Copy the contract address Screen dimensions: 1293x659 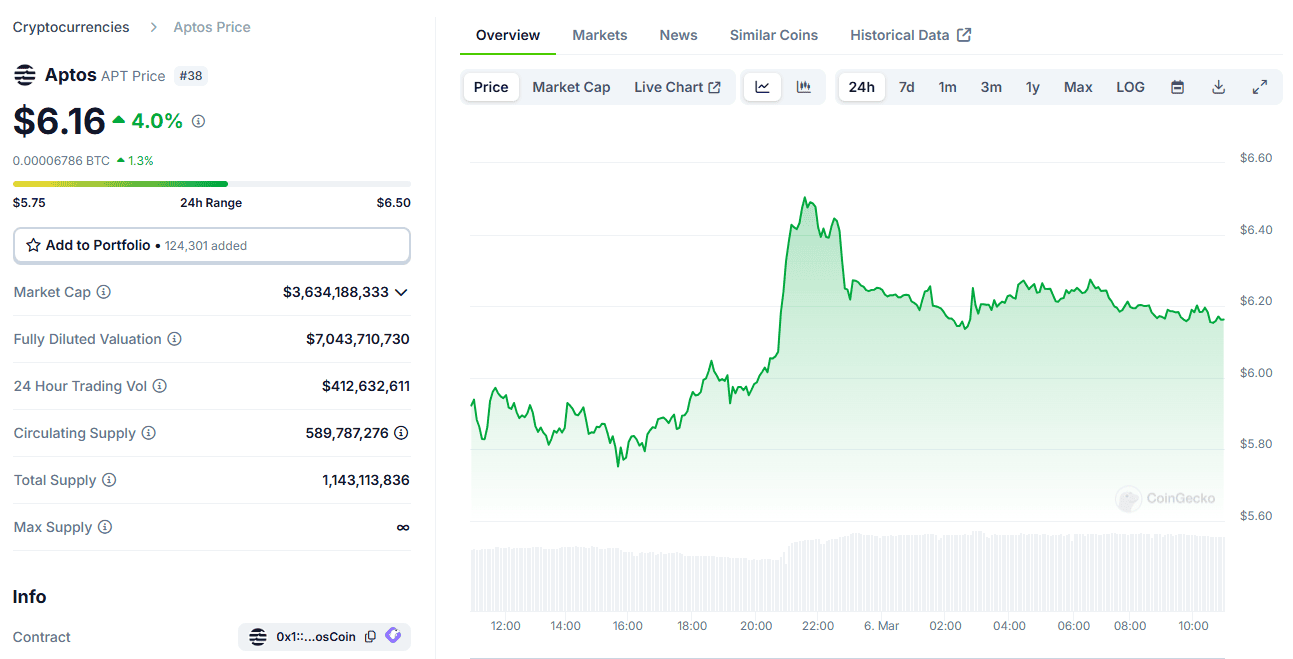click(x=371, y=637)
